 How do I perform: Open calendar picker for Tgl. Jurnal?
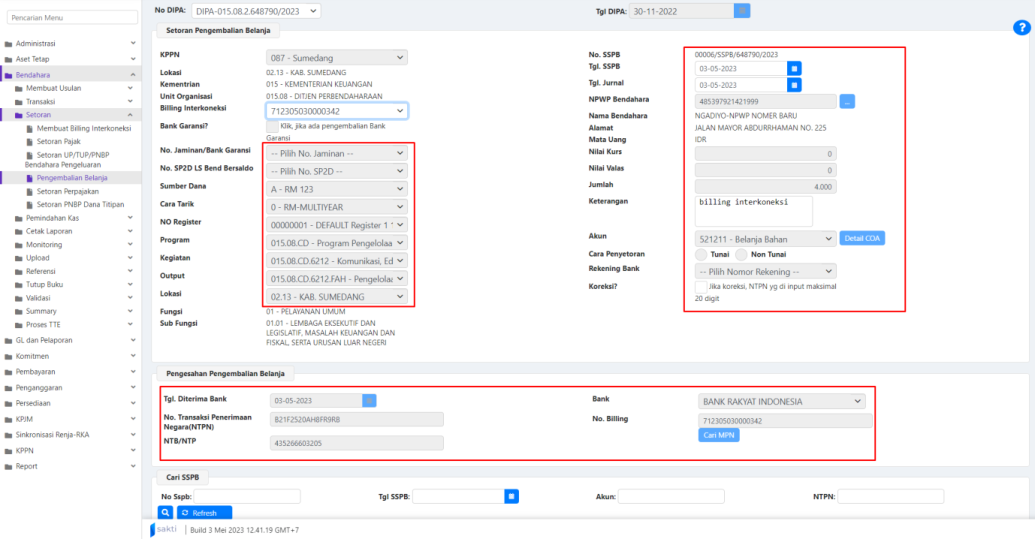click(x=793, y=85)
